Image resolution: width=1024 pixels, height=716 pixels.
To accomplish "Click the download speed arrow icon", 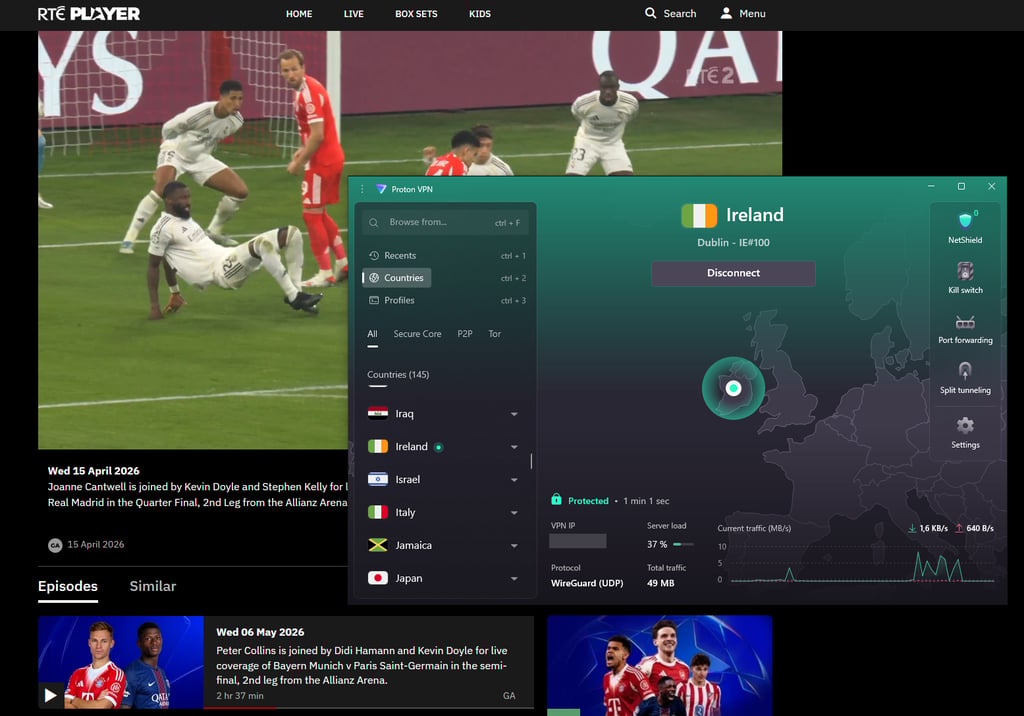I will point(912,528).
